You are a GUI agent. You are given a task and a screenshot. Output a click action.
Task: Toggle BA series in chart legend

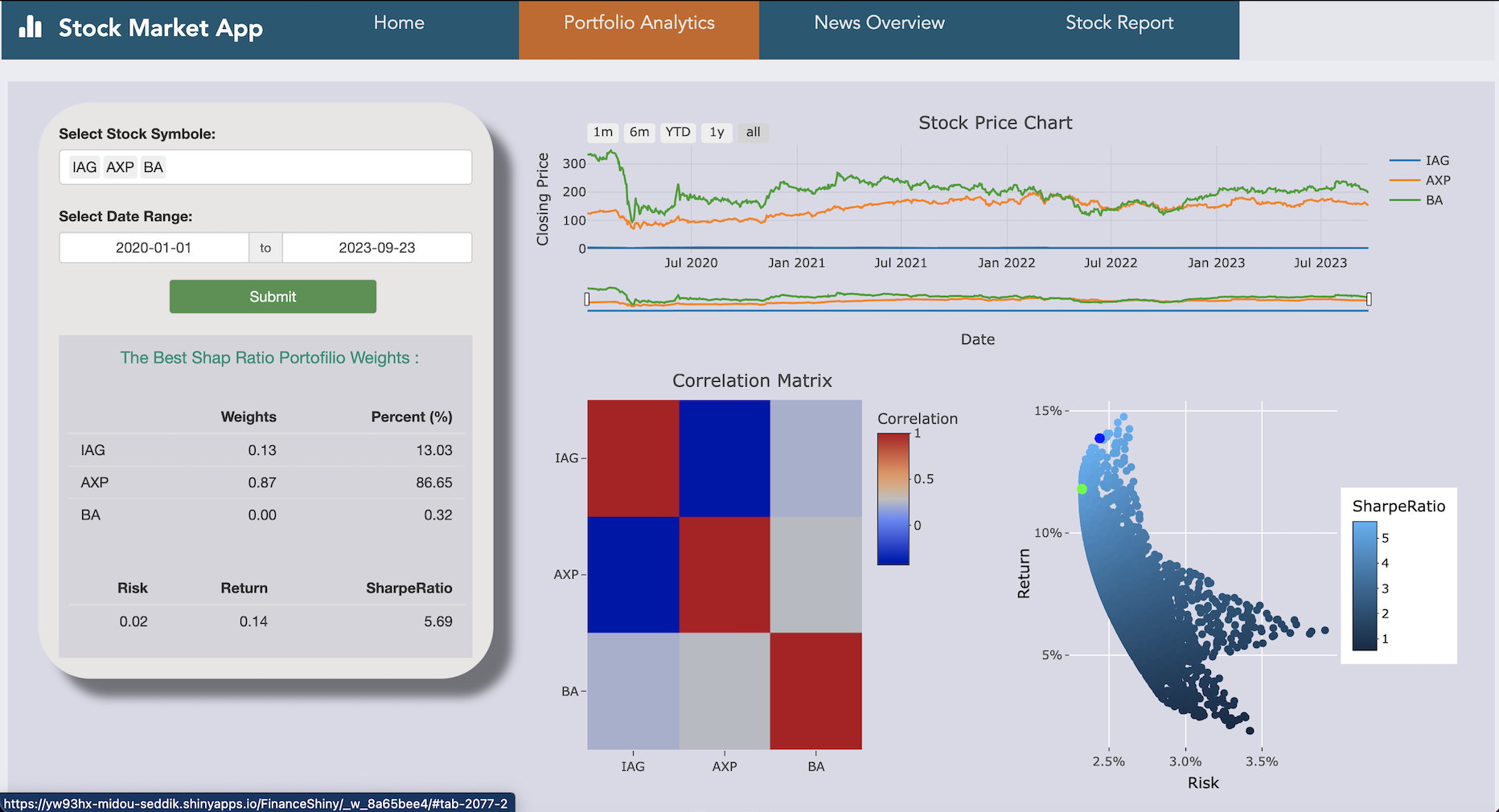pos(1417,200)
